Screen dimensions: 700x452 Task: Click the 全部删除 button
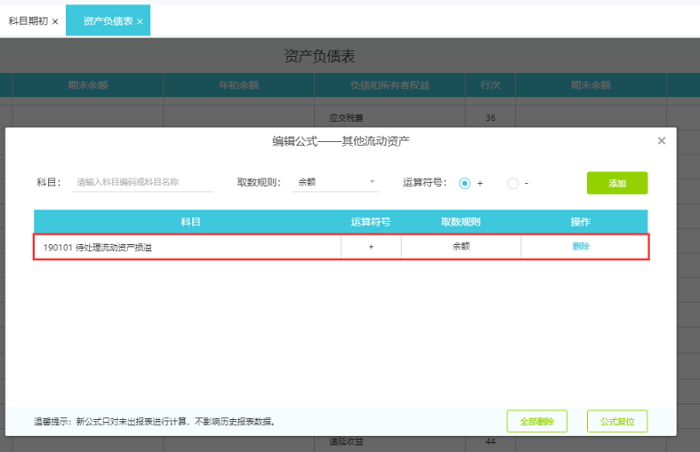pos(537,421)
